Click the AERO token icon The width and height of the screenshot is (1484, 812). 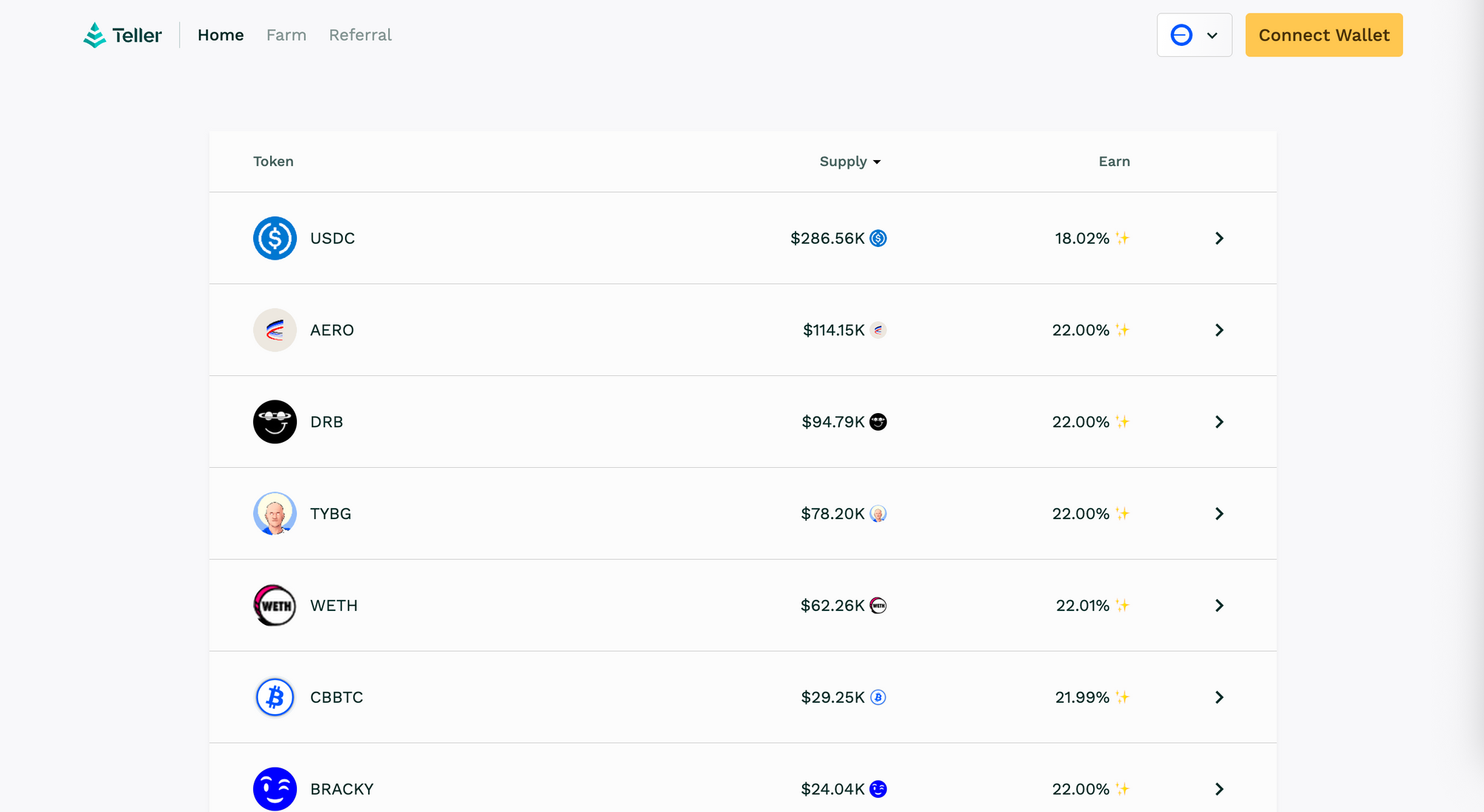pos(275,330)
